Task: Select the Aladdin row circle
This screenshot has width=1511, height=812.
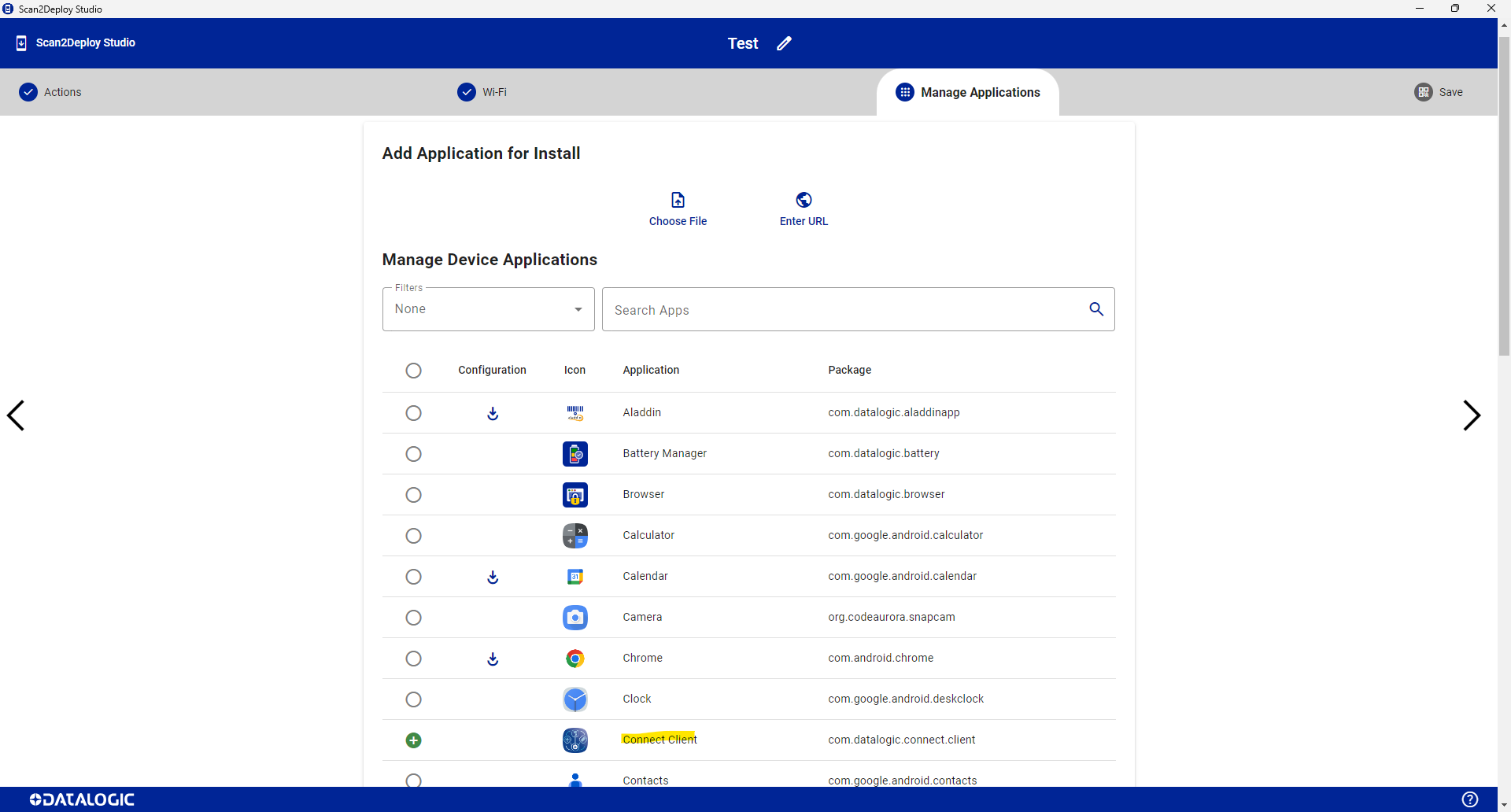Action: (x=413, y=413)
